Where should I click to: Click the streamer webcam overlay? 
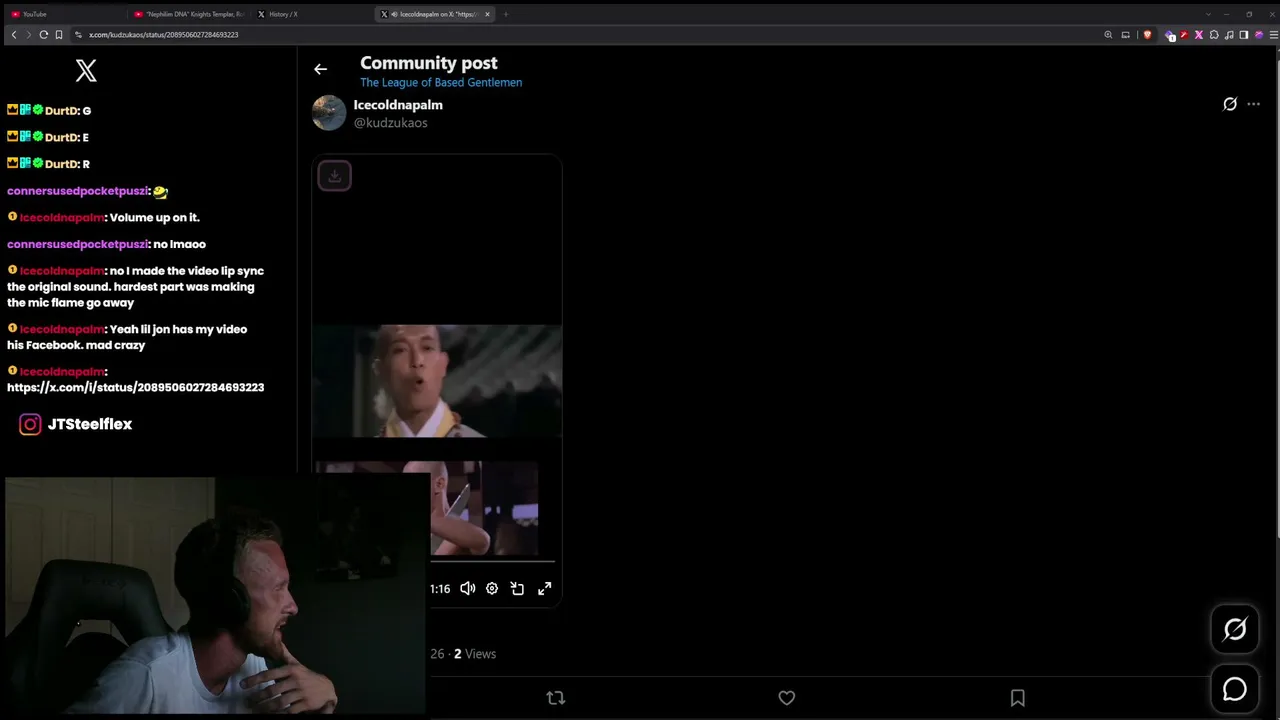(217, 596)
